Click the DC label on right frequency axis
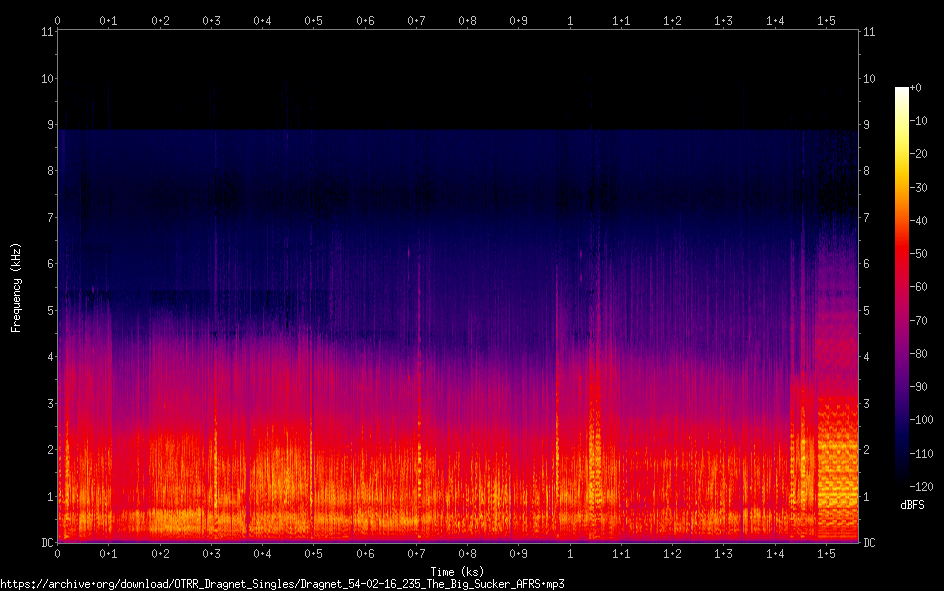The width and height of the screenshot is (944, 591). coord(870,543)
